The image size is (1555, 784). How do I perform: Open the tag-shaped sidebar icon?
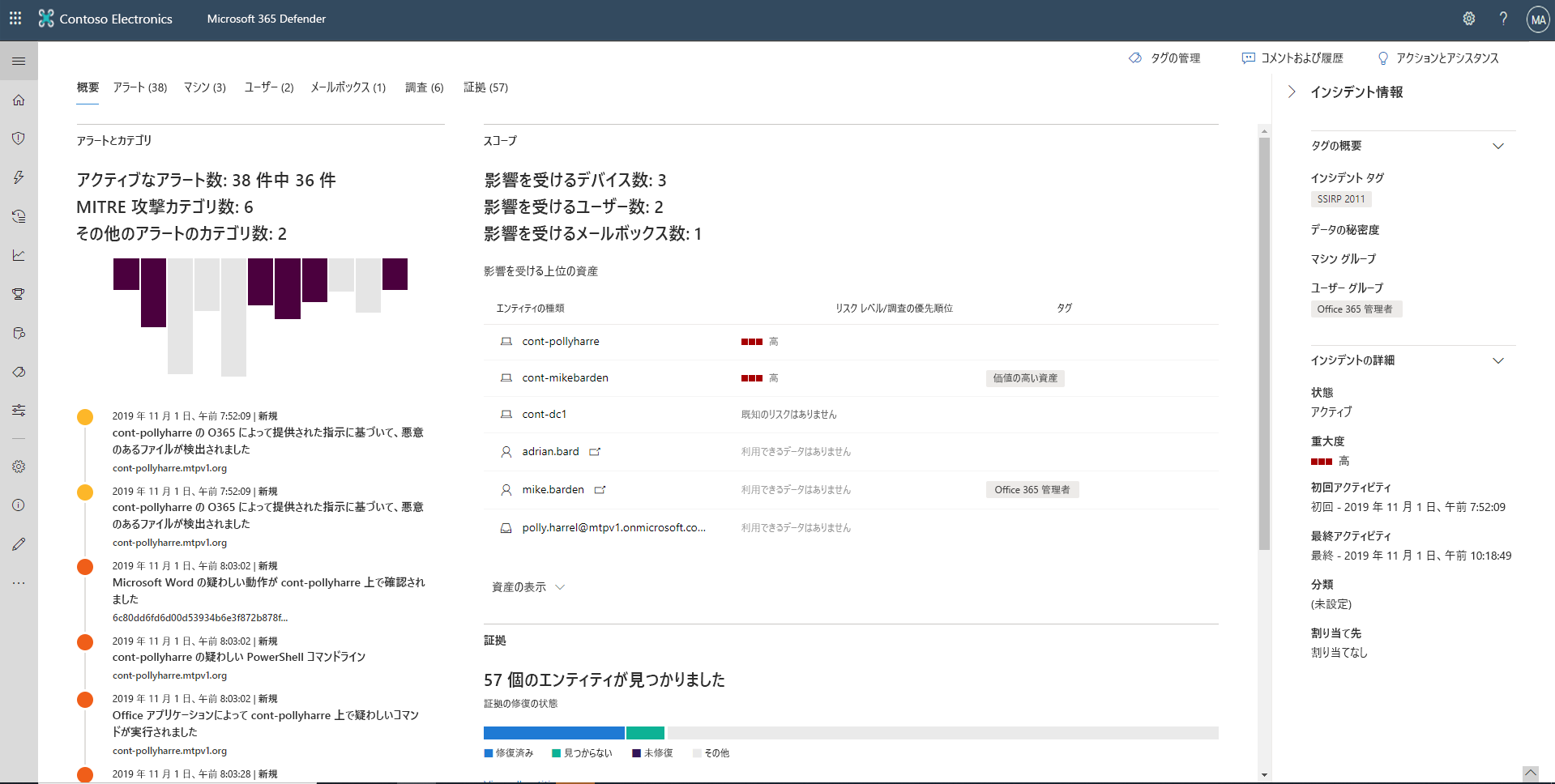(x=19, y=372)
